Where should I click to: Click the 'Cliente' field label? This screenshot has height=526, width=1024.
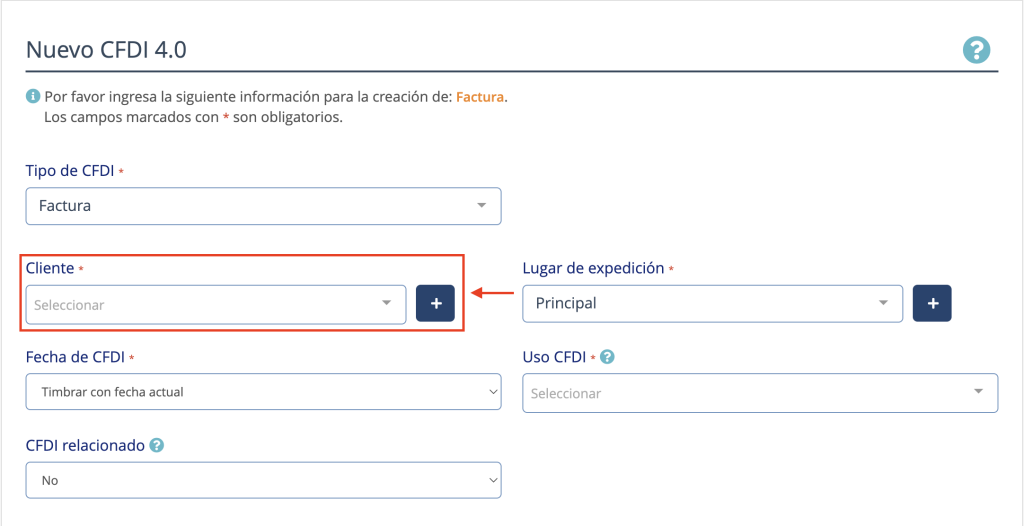point(50,269)
